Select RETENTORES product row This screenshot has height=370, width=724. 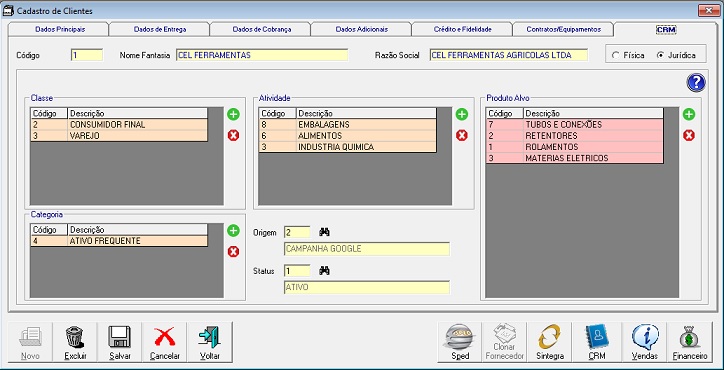(x=575, y=136)
